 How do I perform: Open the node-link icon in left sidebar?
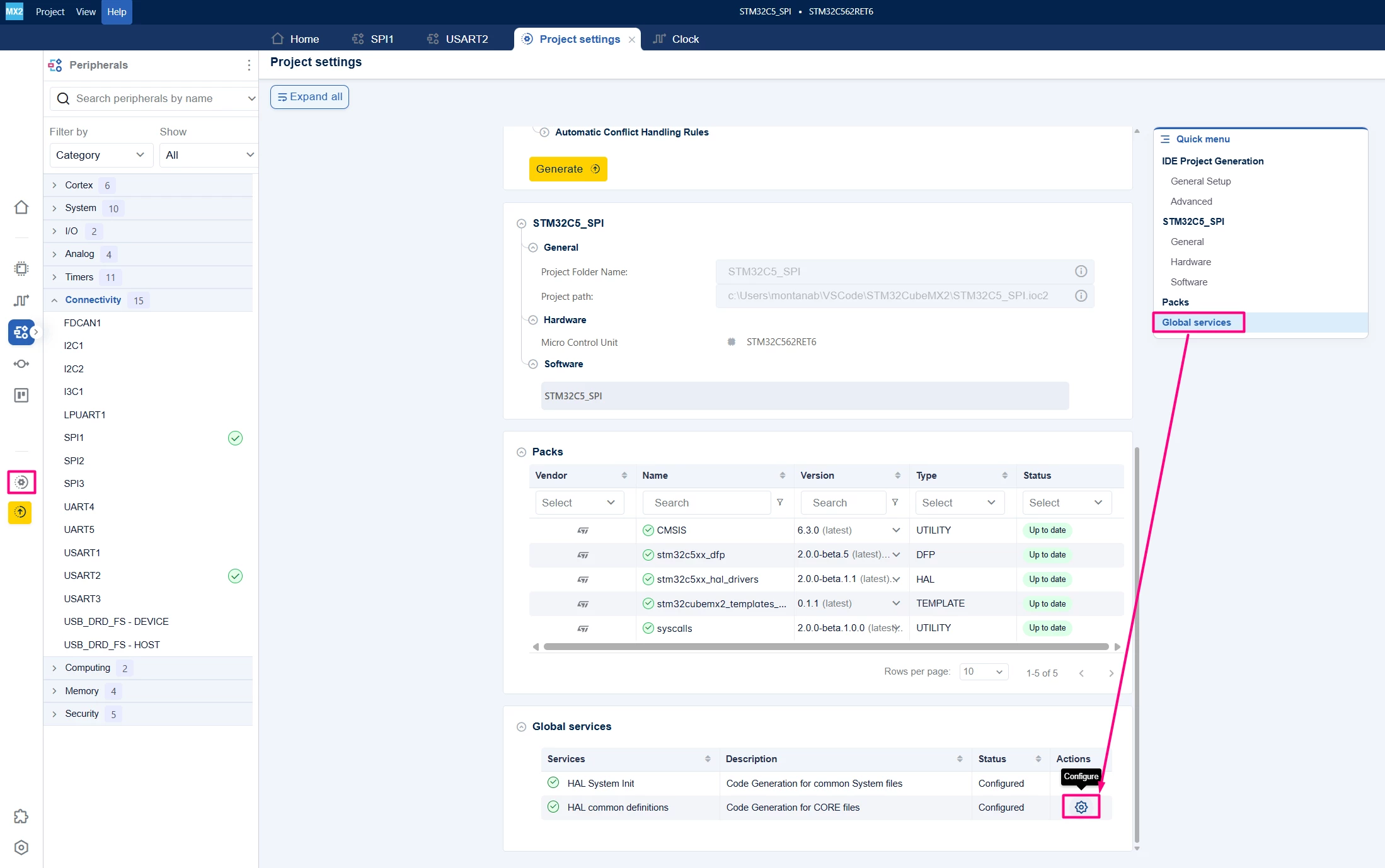[21, 363]
